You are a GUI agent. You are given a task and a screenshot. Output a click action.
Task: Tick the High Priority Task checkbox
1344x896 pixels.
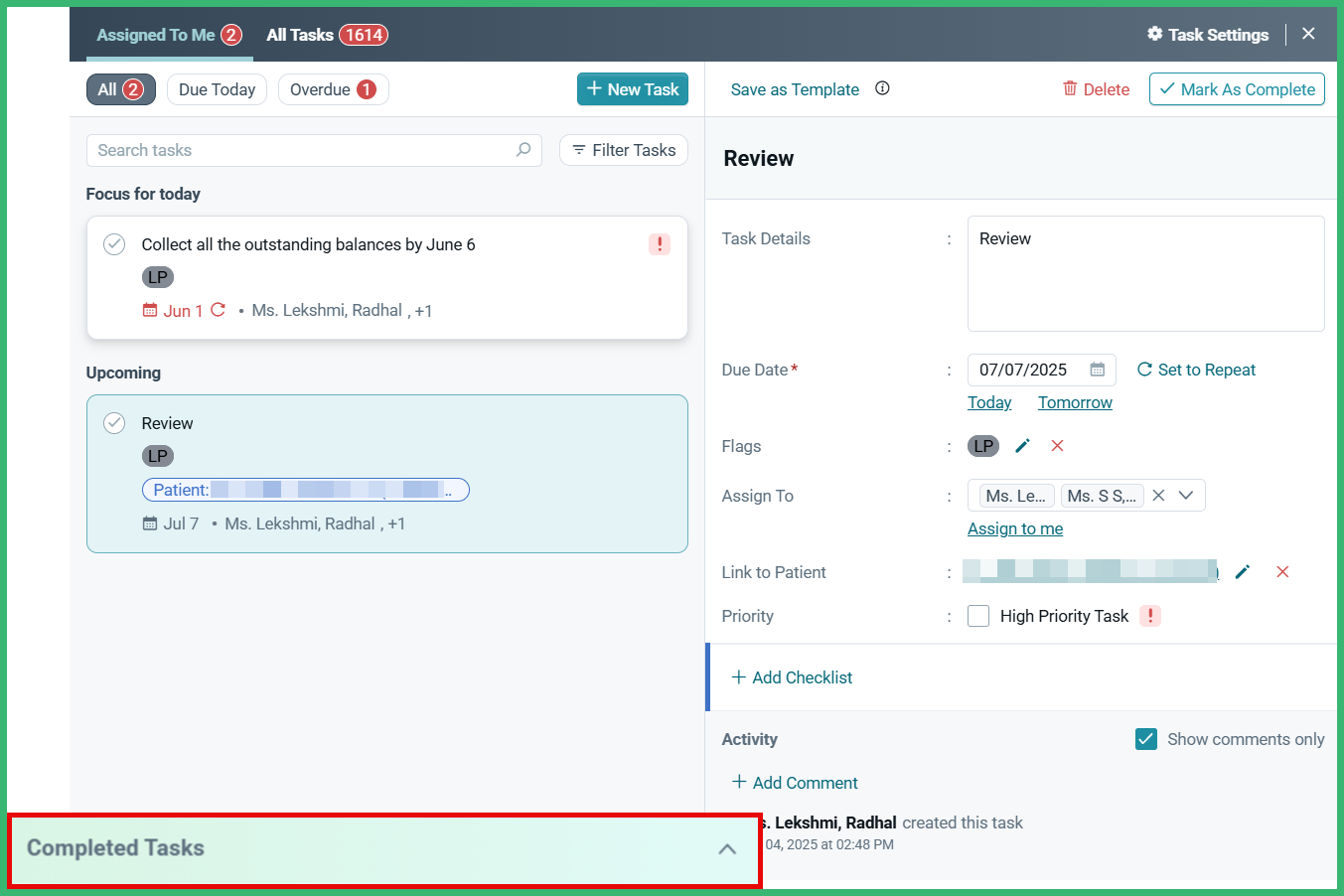[x=978, y=616]
